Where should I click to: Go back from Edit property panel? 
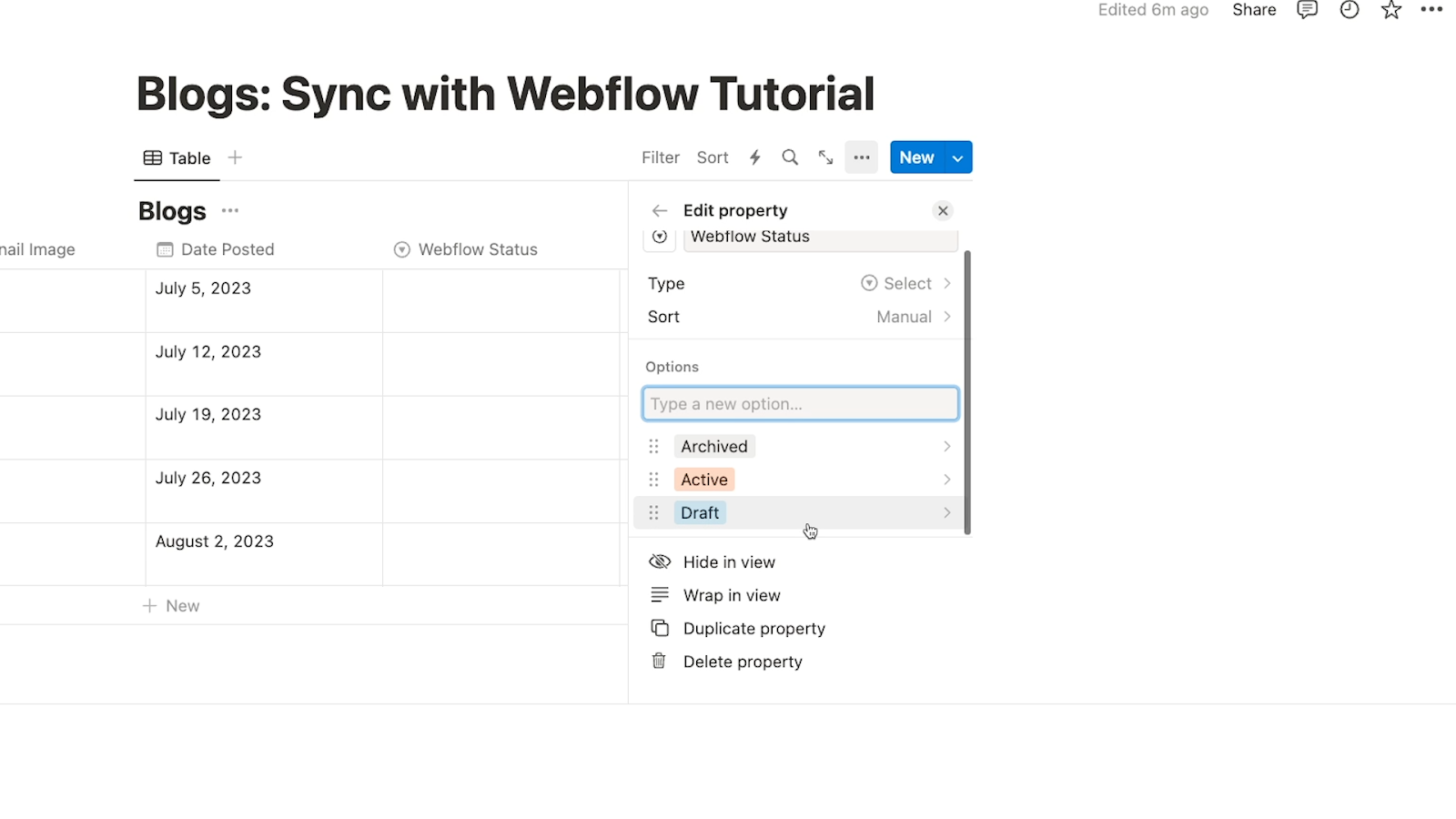pyautogui.click(x=660, y=211)
